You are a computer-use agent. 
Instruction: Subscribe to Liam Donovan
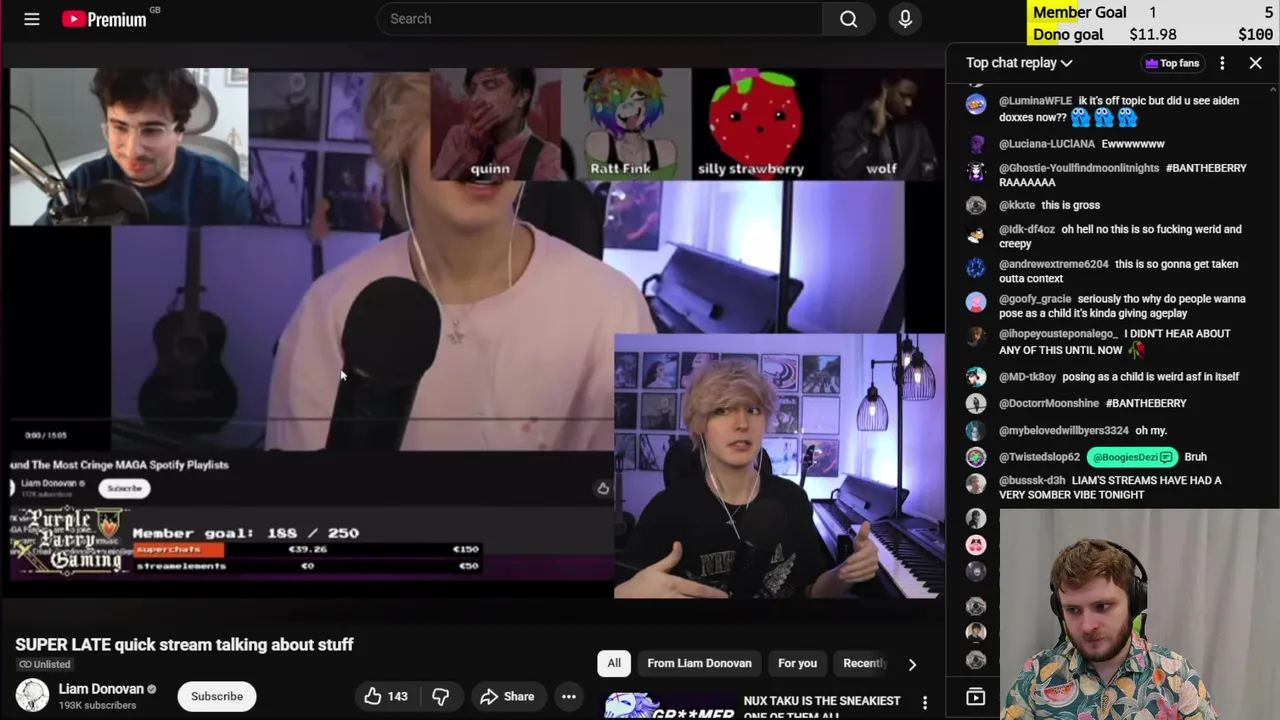(217, 696)
